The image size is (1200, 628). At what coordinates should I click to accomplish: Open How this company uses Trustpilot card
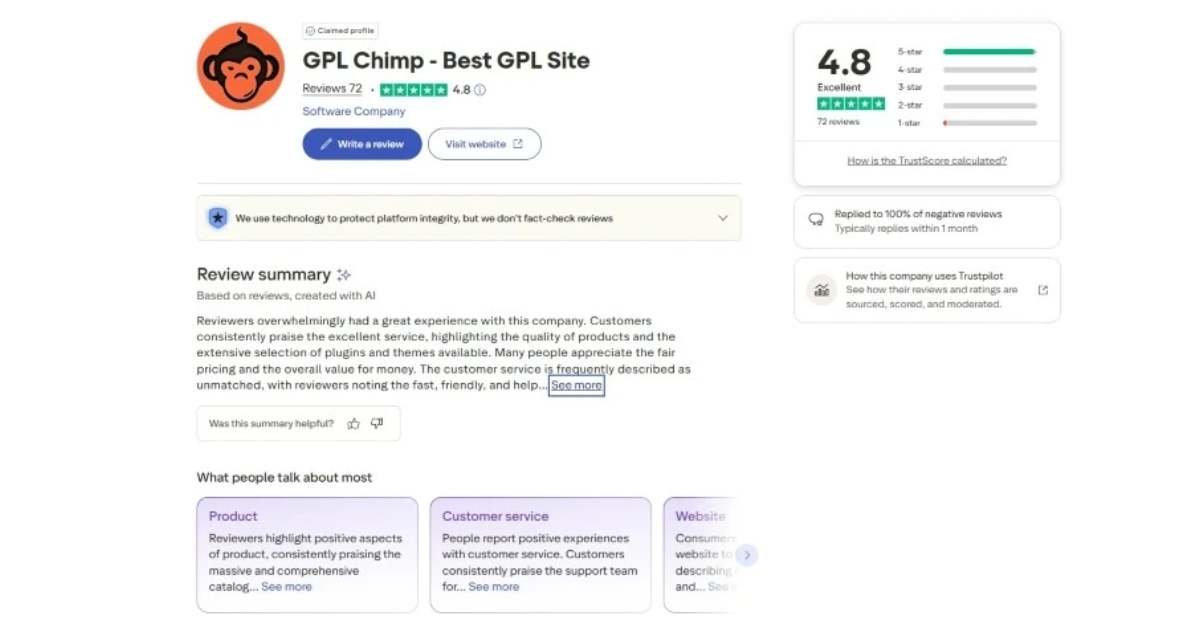tap(927, 290)
